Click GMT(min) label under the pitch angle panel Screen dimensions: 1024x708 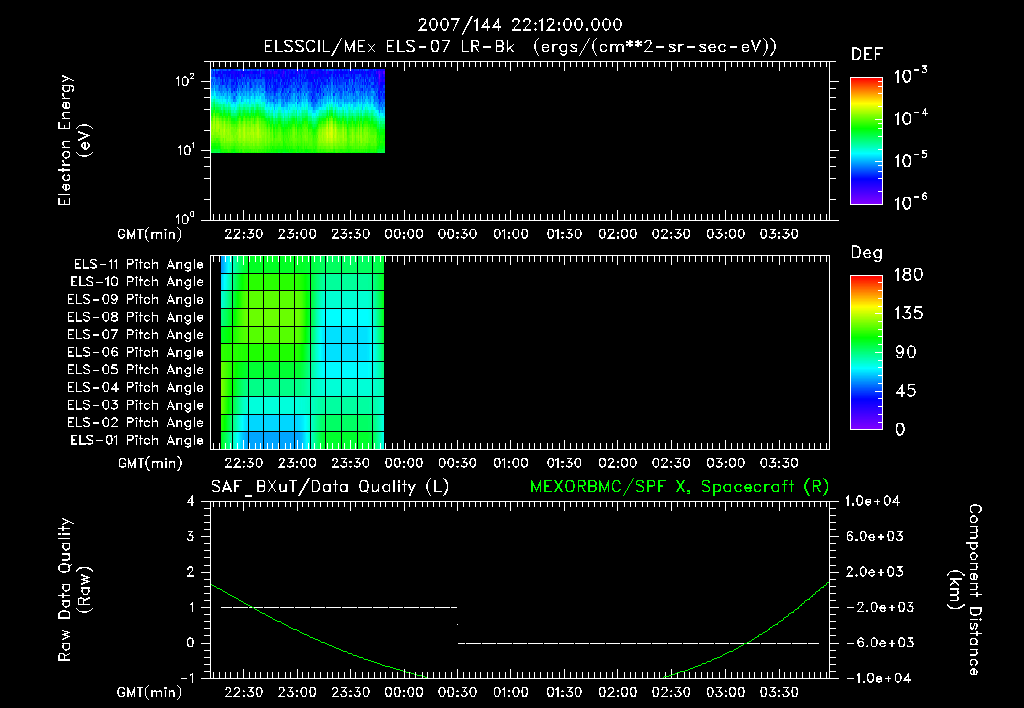point(150,463)
